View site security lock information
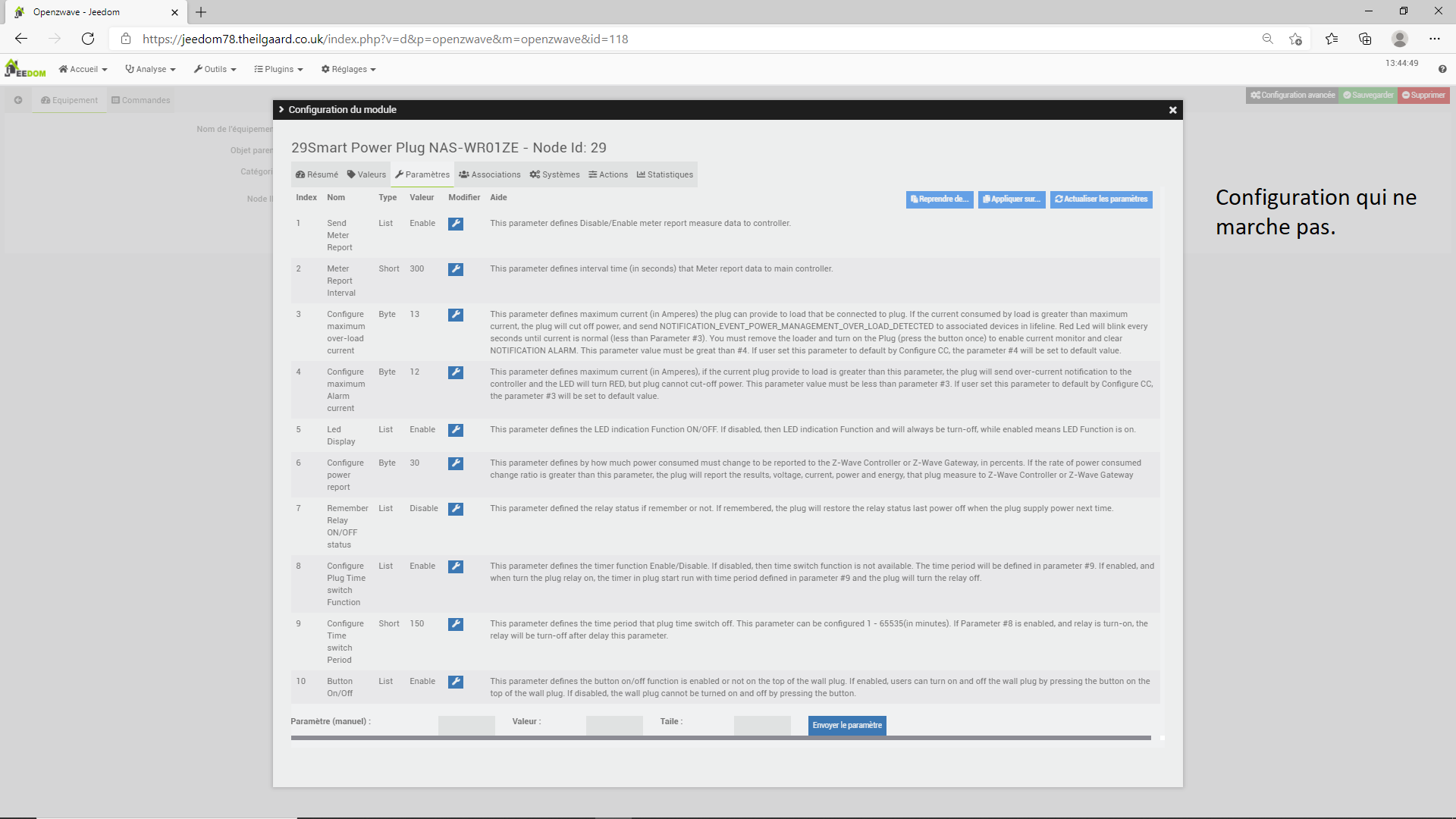 (x=126, y=39)
